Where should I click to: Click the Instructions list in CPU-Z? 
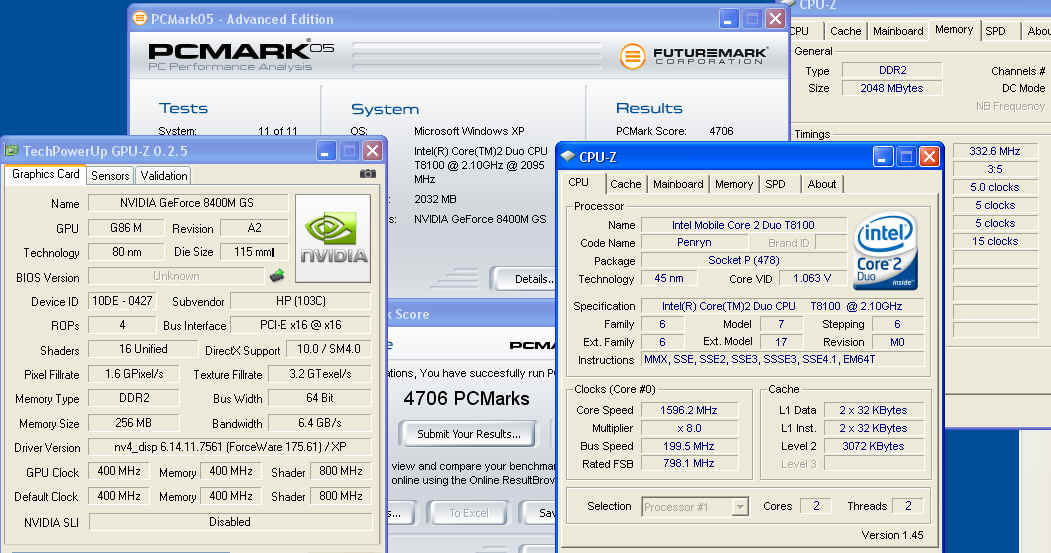click(782, 359)
